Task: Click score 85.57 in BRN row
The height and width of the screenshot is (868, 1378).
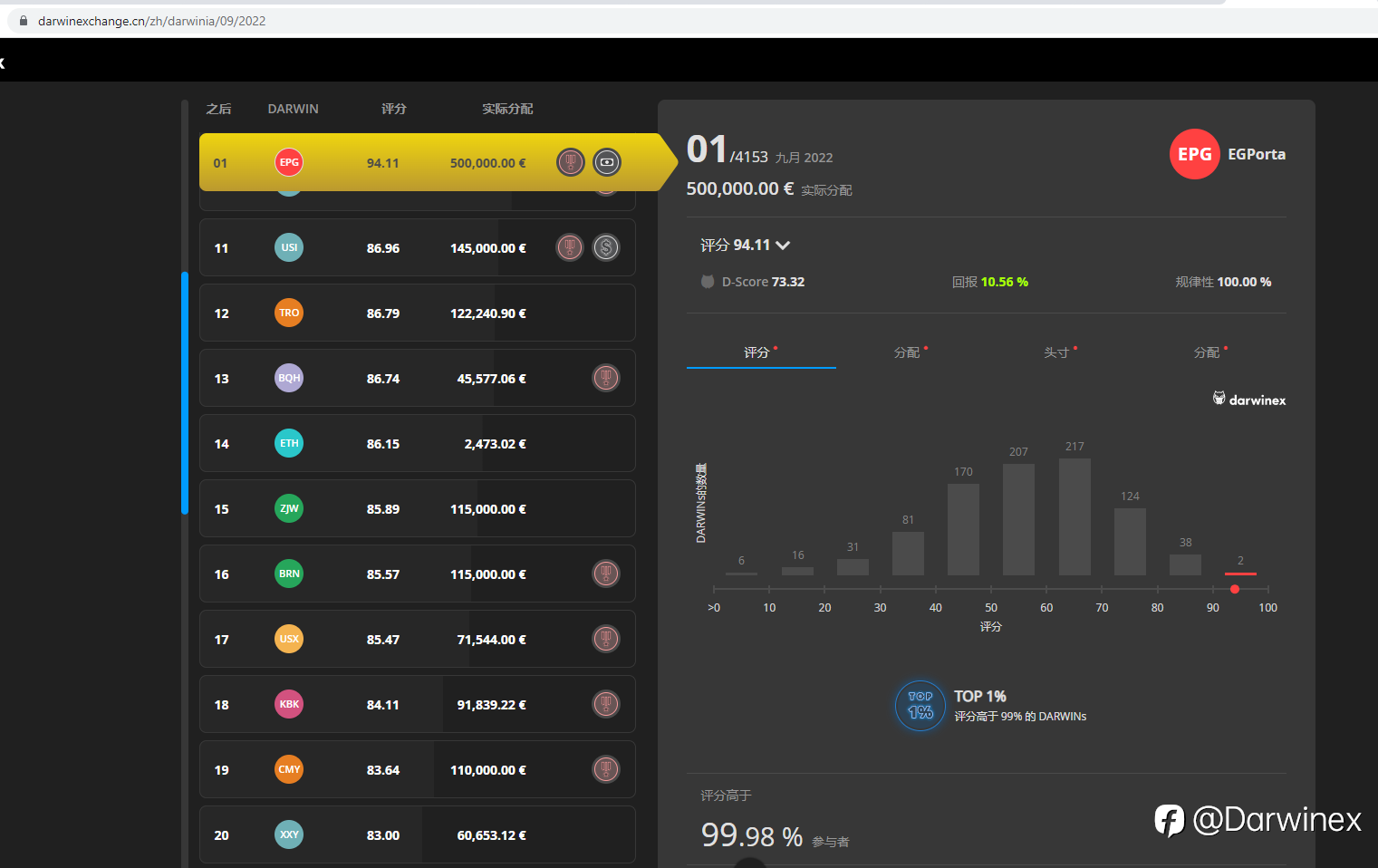Action: point(383,574)
